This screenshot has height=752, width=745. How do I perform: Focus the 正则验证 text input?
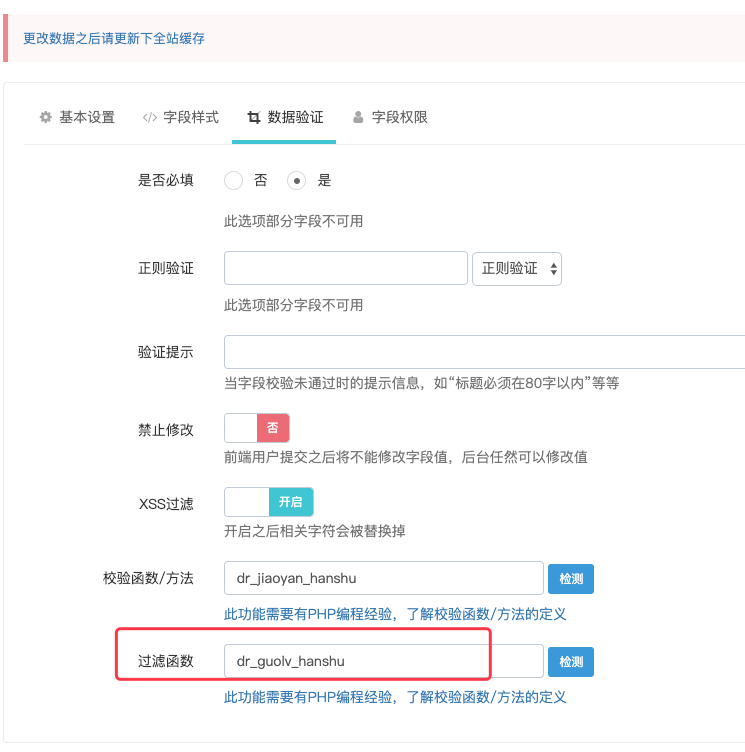pos(345,268)
